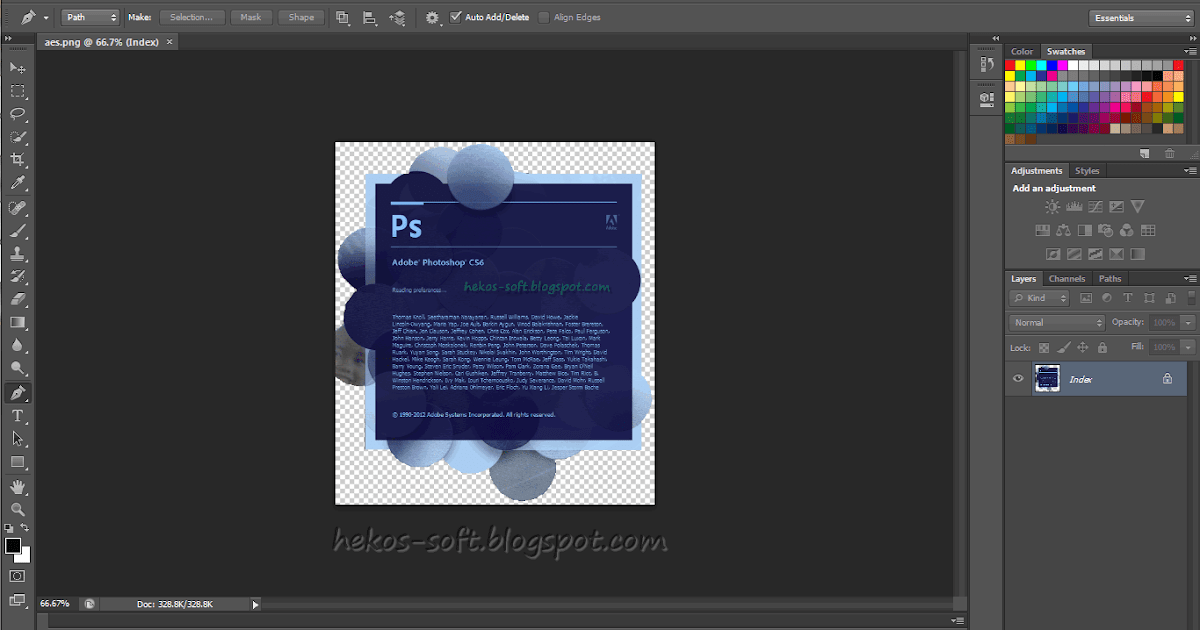Add a Color Balance adjustment

[x=1062, y=231]
